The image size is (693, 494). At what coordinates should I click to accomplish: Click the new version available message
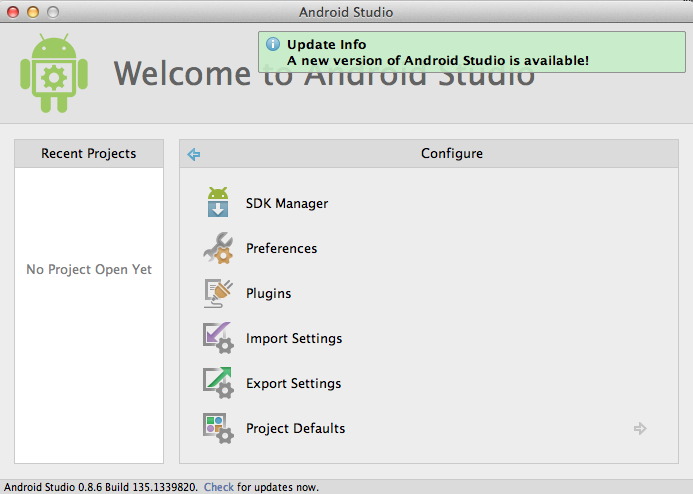(x=438, y=61)
